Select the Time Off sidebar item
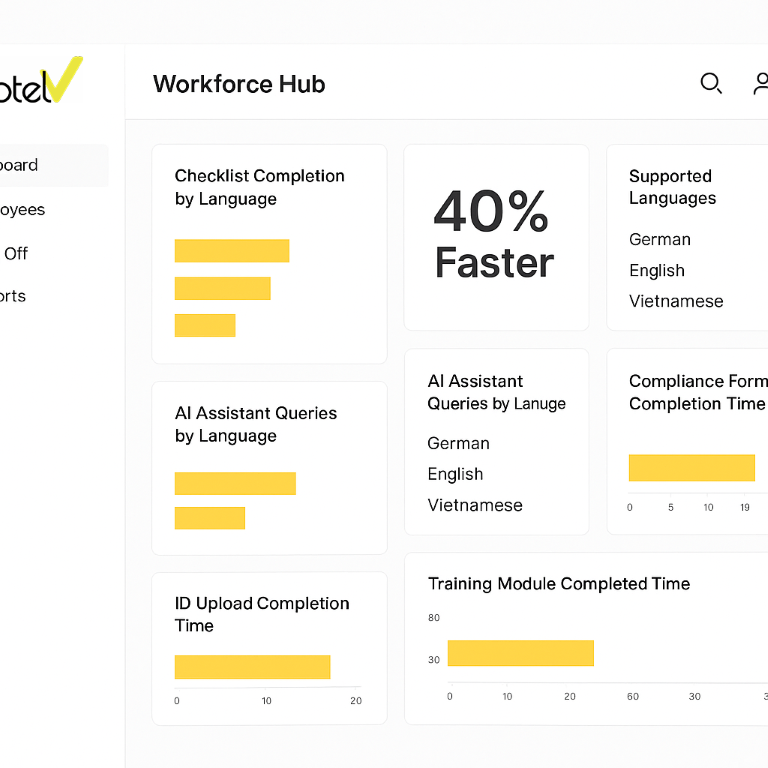The image size is (768, 768). click(x=16, y=253)
